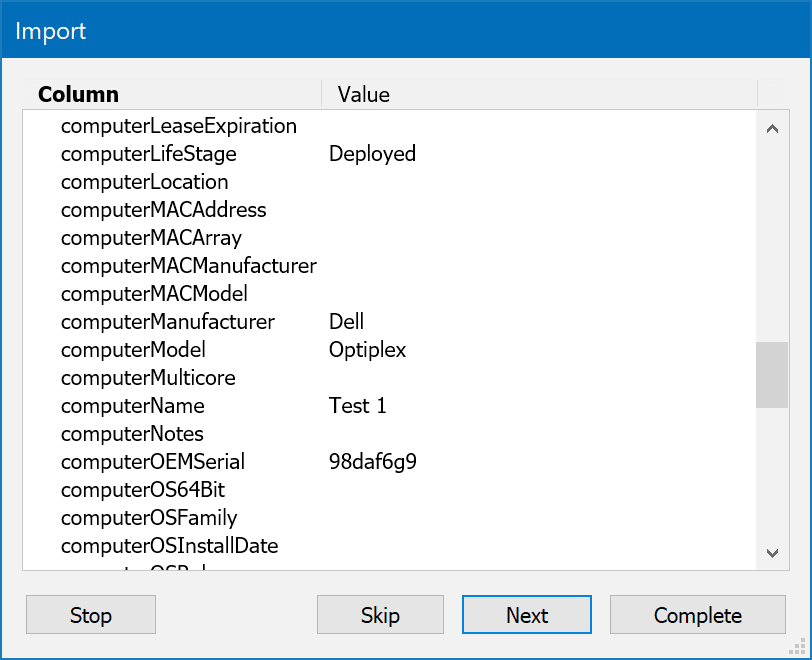Click the Column header
This screenshot has height=660, width=812.
point(77,94)
